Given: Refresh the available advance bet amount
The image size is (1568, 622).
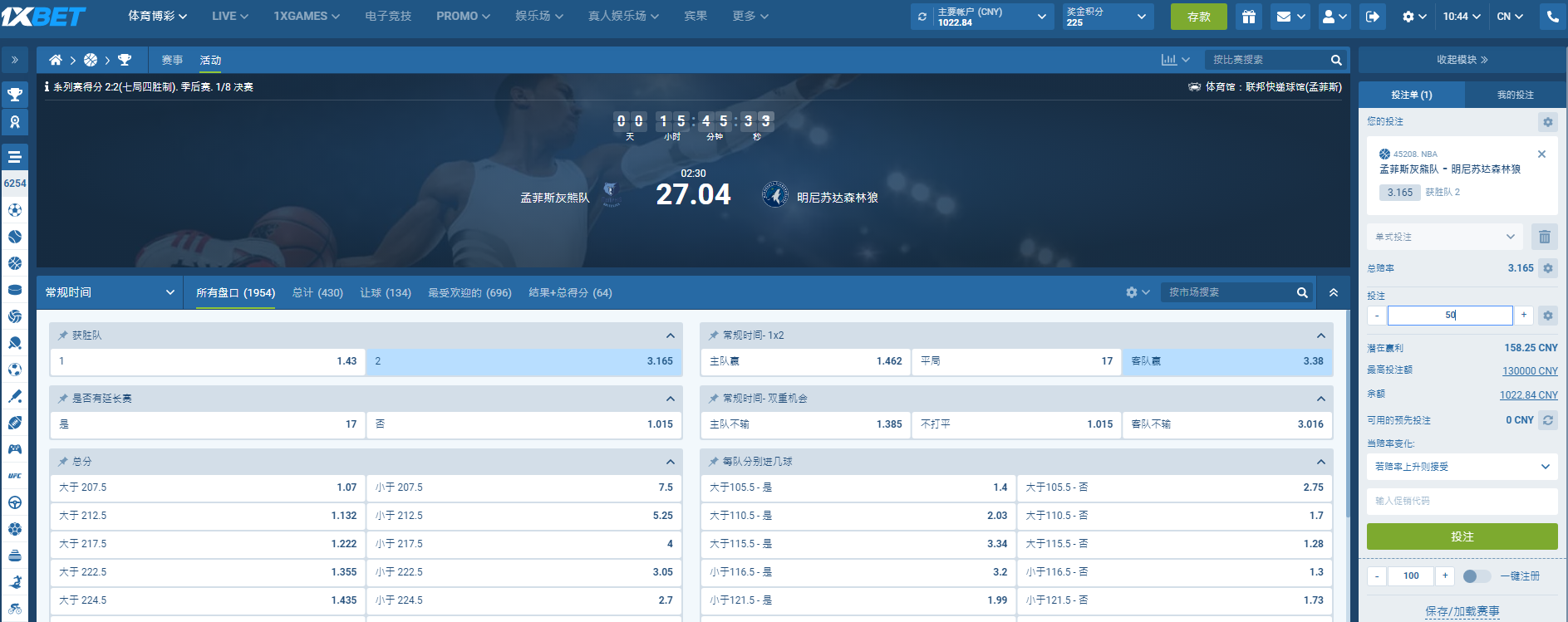Looking at the screenshot, I should coord(1547,420).
